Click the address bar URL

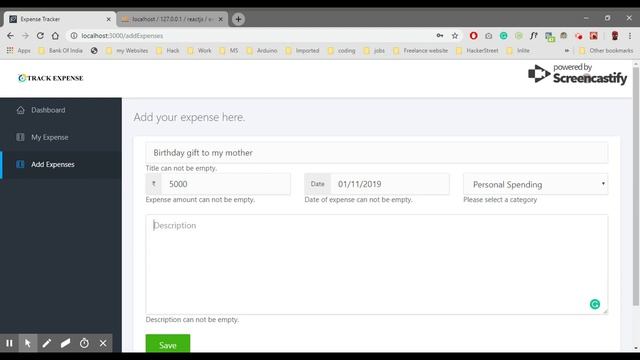122,36
